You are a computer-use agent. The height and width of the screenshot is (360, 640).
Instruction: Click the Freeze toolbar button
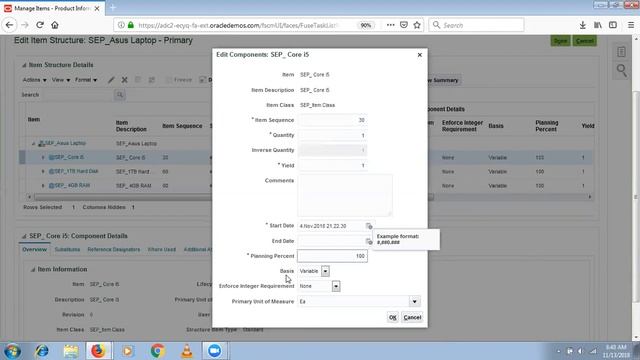tap(179, 80)
